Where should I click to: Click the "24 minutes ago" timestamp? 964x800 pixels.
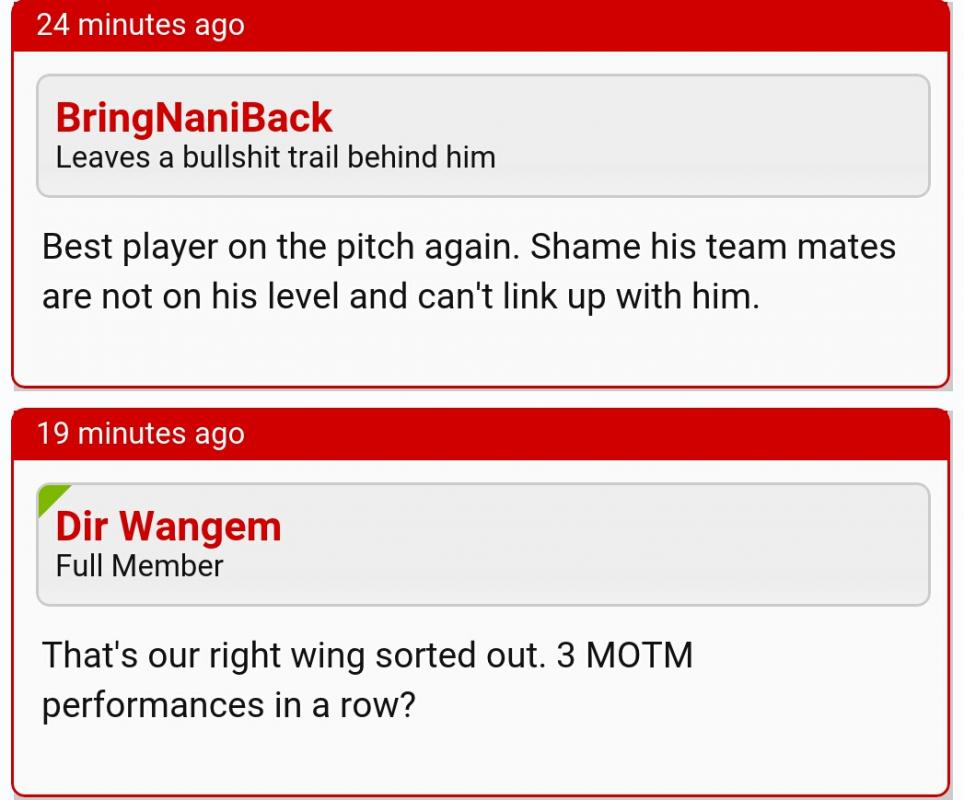(x=140, y=25)
